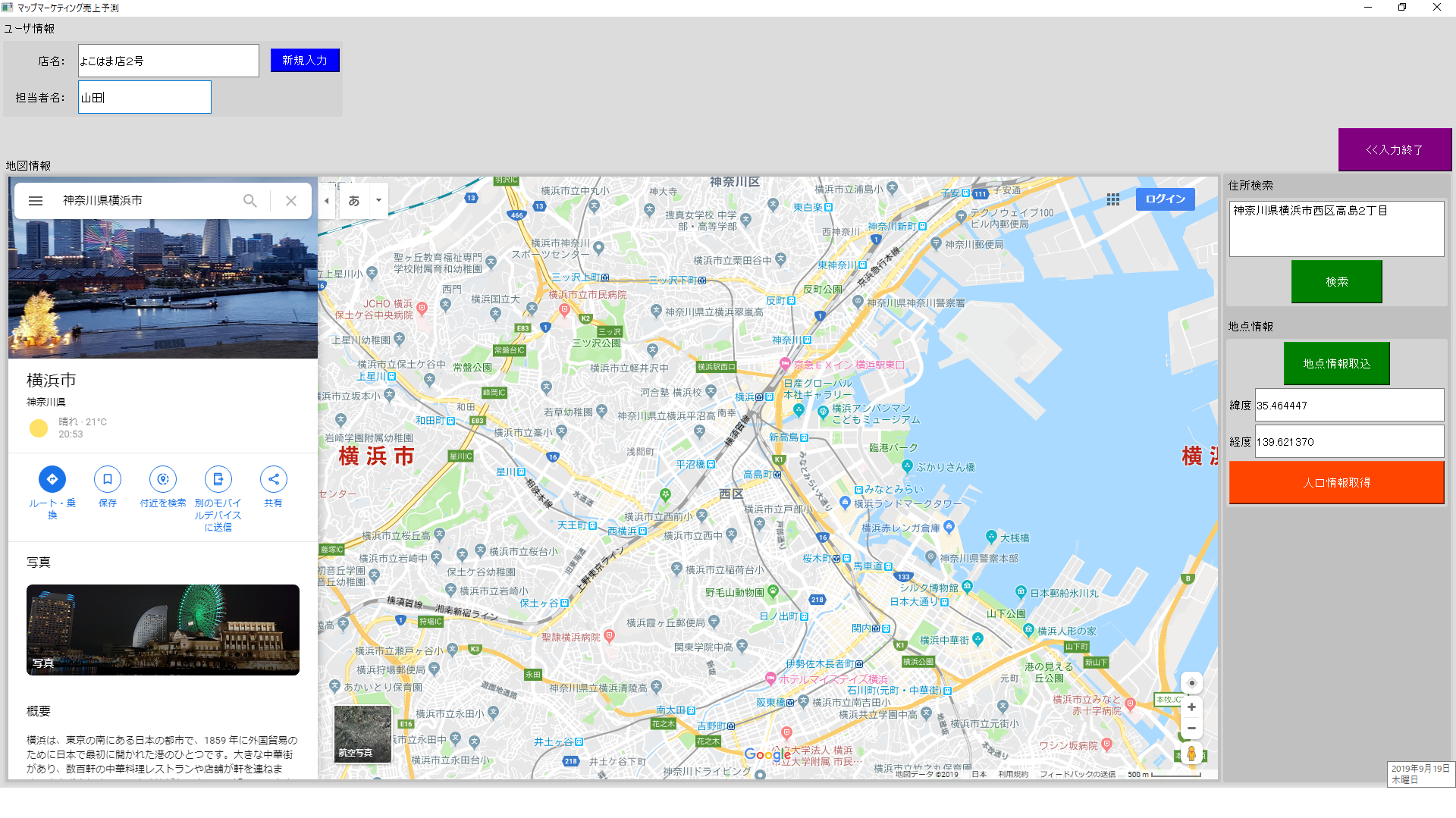Click the weather 晴れ・21°C info
This screenshot has height=818, width=1456.
click(83, 422)
